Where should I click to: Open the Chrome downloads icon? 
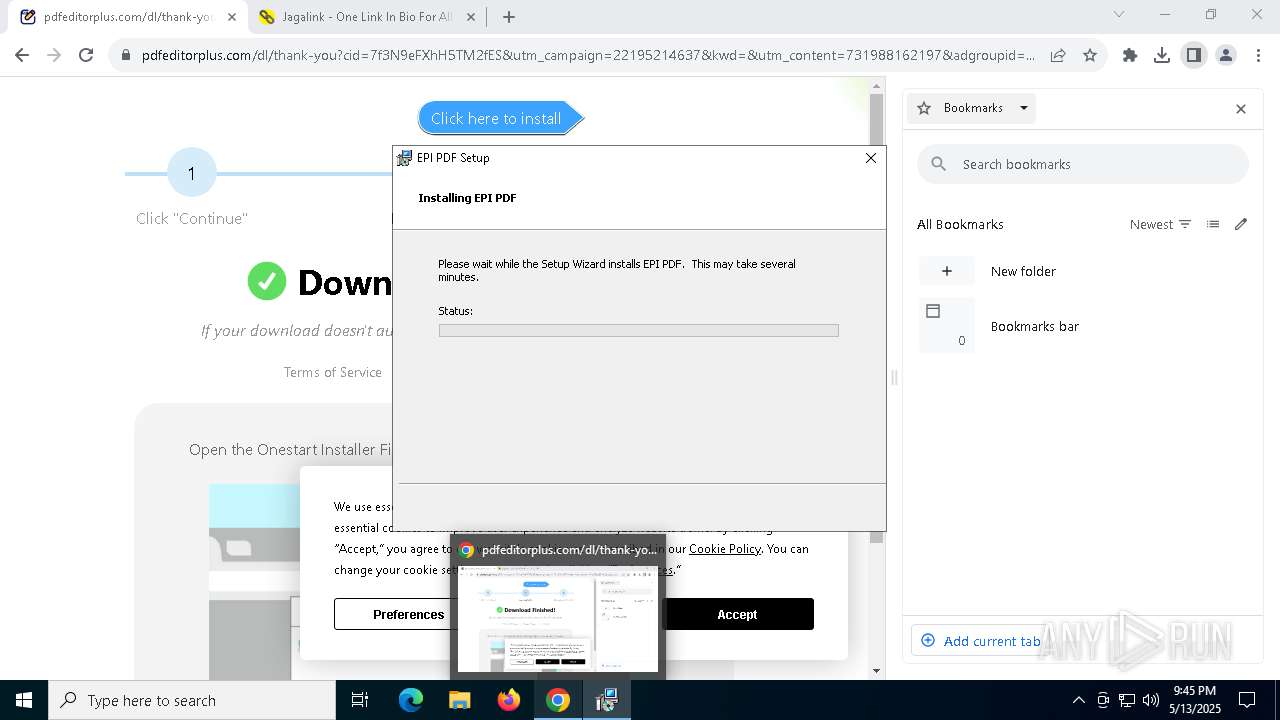coord(1162,56)
